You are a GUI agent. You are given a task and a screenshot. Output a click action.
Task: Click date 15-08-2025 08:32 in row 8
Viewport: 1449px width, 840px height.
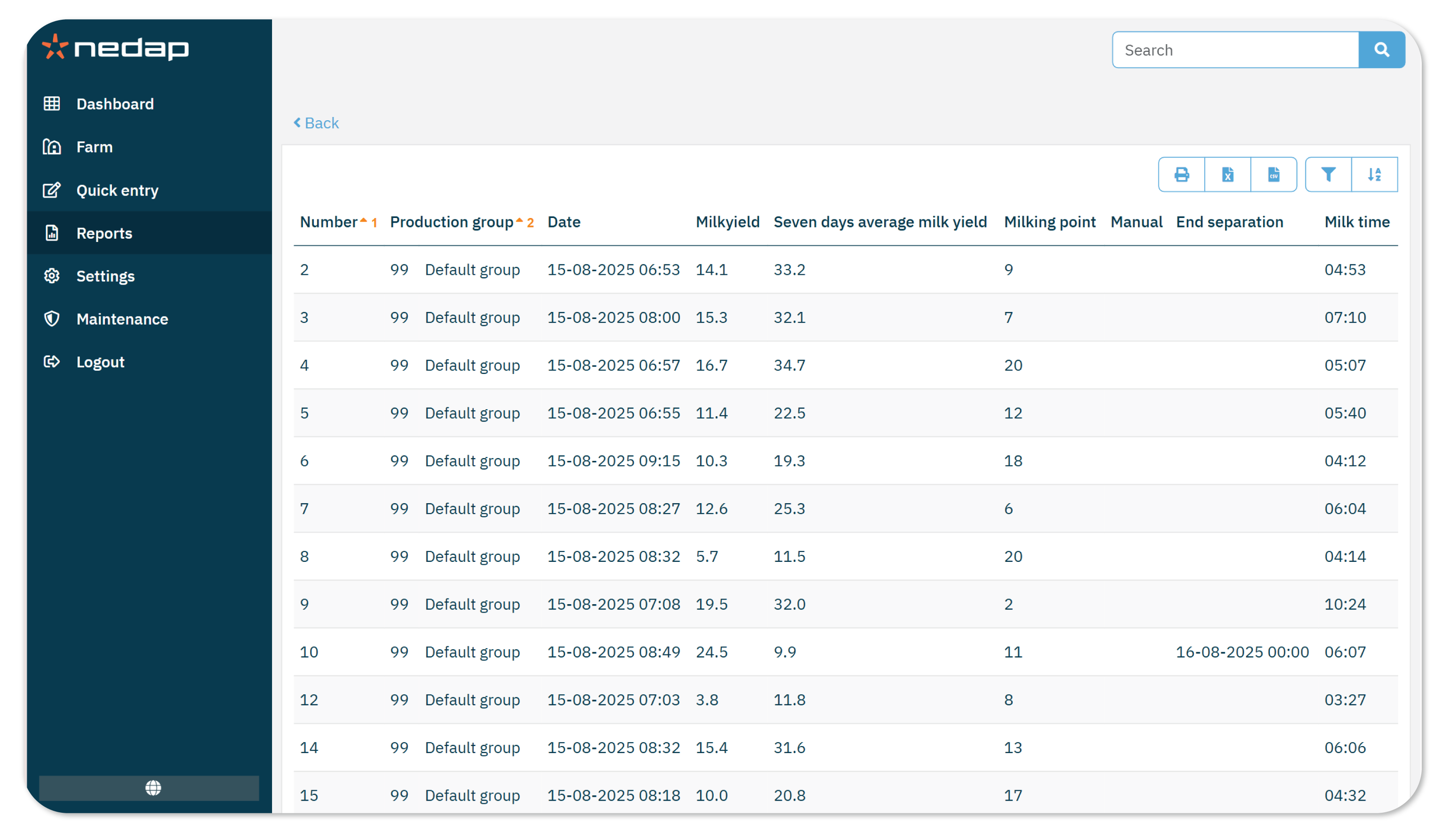[x=614, y=556]
